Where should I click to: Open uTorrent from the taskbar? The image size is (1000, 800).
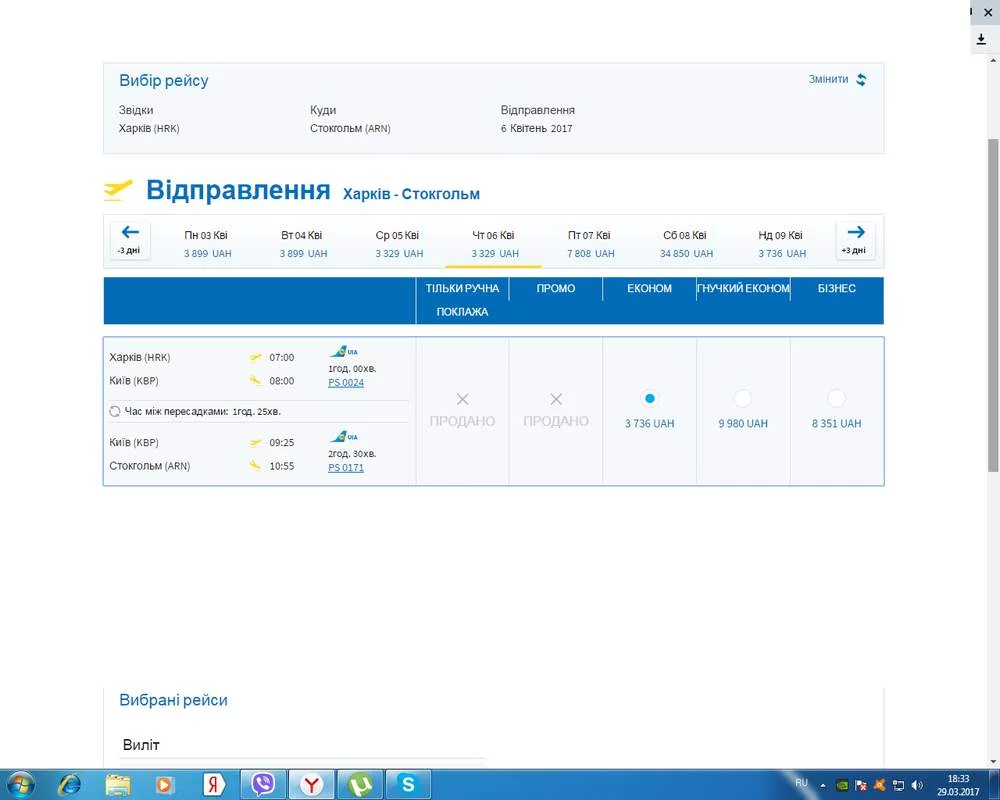[360, 784]
